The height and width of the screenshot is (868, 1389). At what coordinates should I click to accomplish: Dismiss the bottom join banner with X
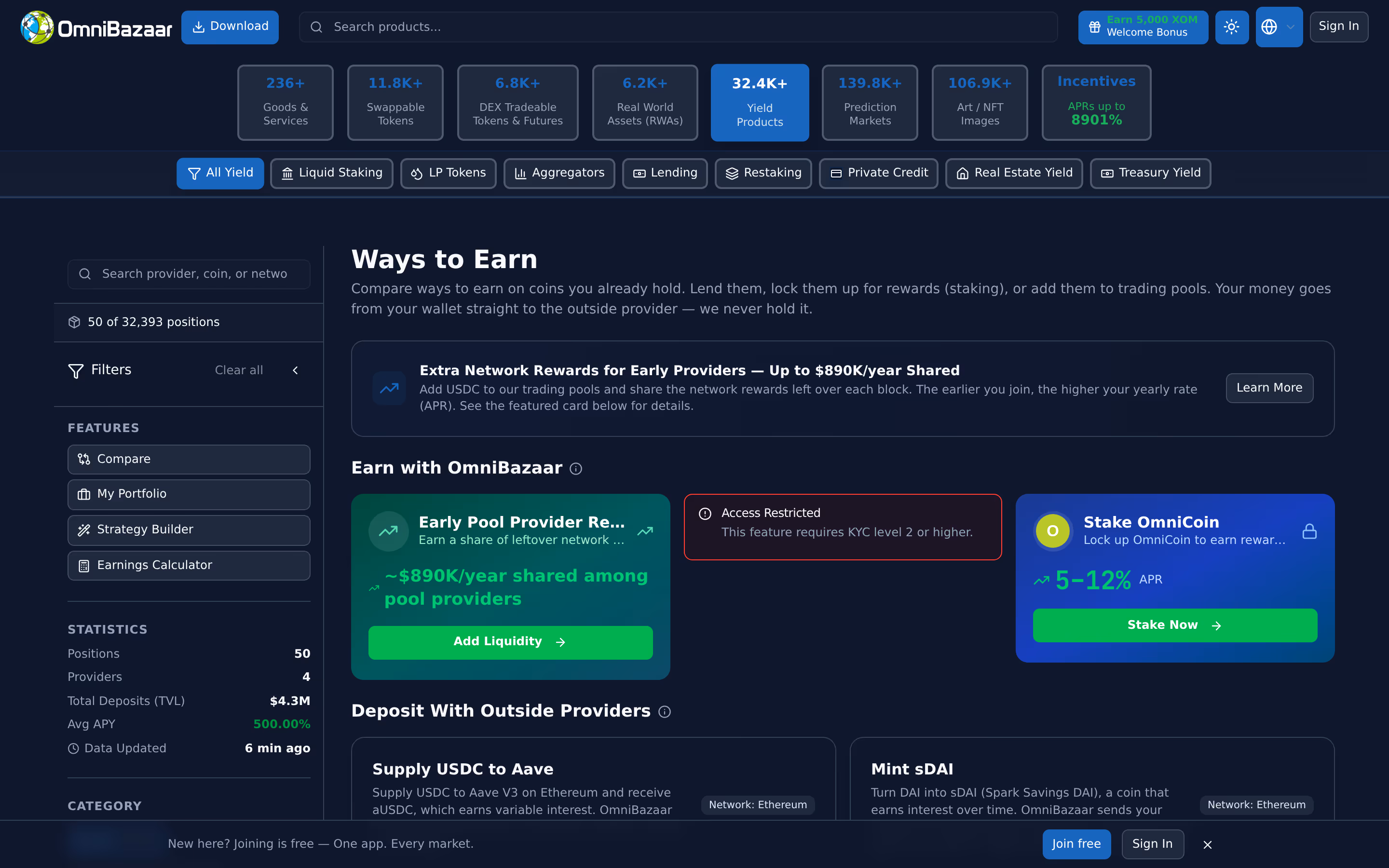click(1208, 844)
